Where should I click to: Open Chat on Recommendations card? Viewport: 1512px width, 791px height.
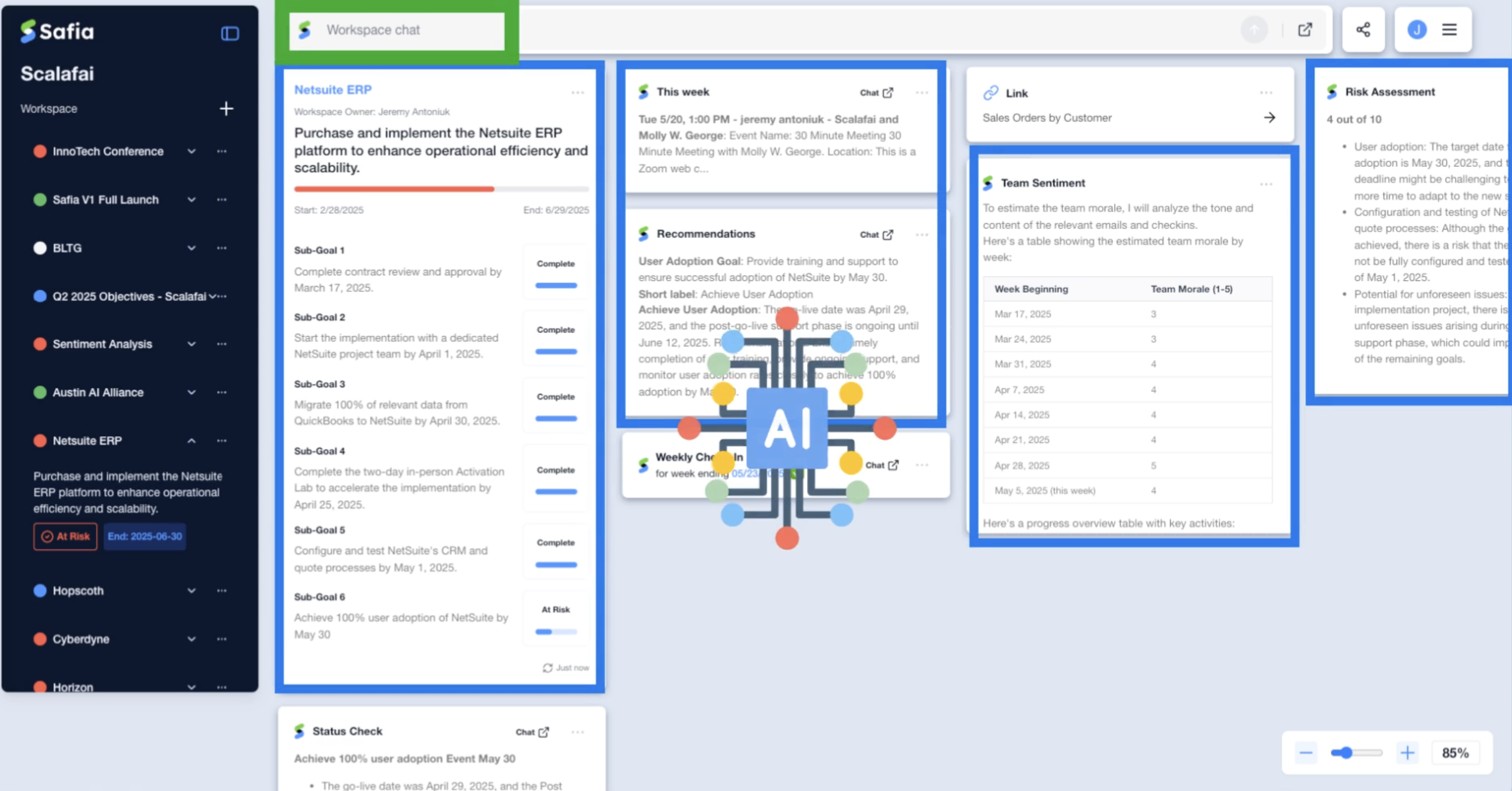[x=876, y=235]
